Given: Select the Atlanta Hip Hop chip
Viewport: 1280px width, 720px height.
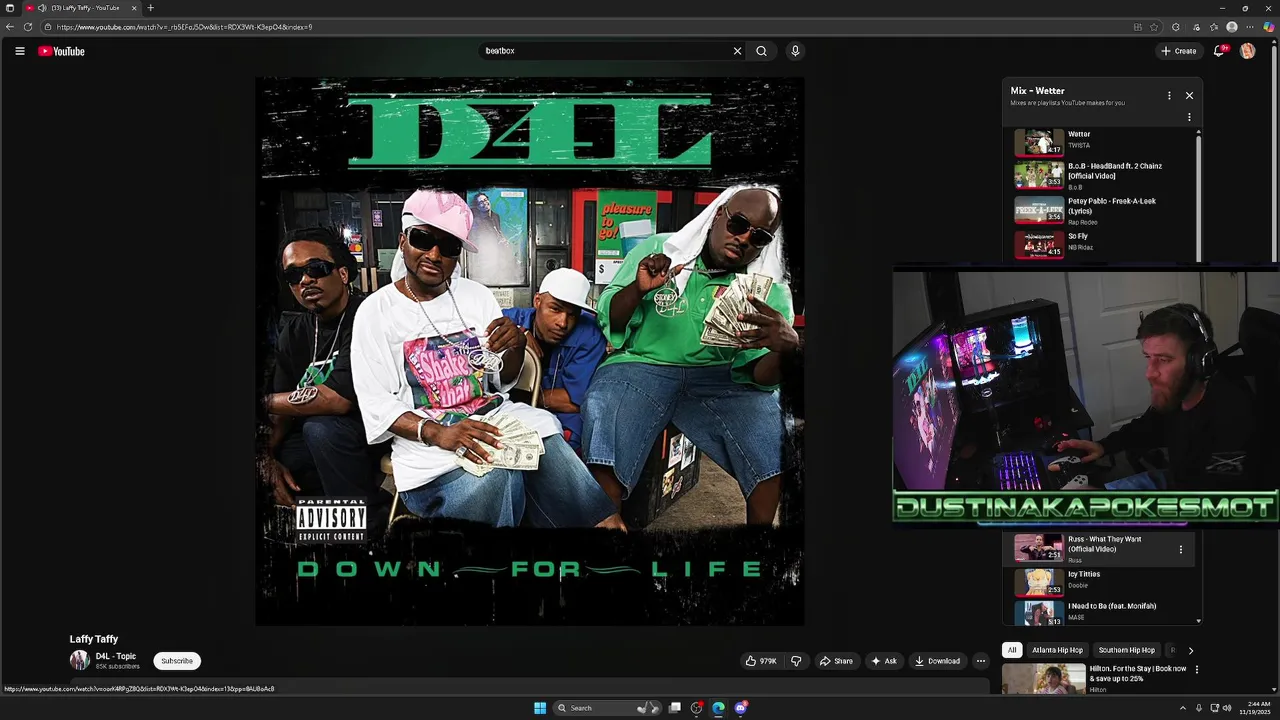Looking at the screenshot, I should coord(1057,650).
